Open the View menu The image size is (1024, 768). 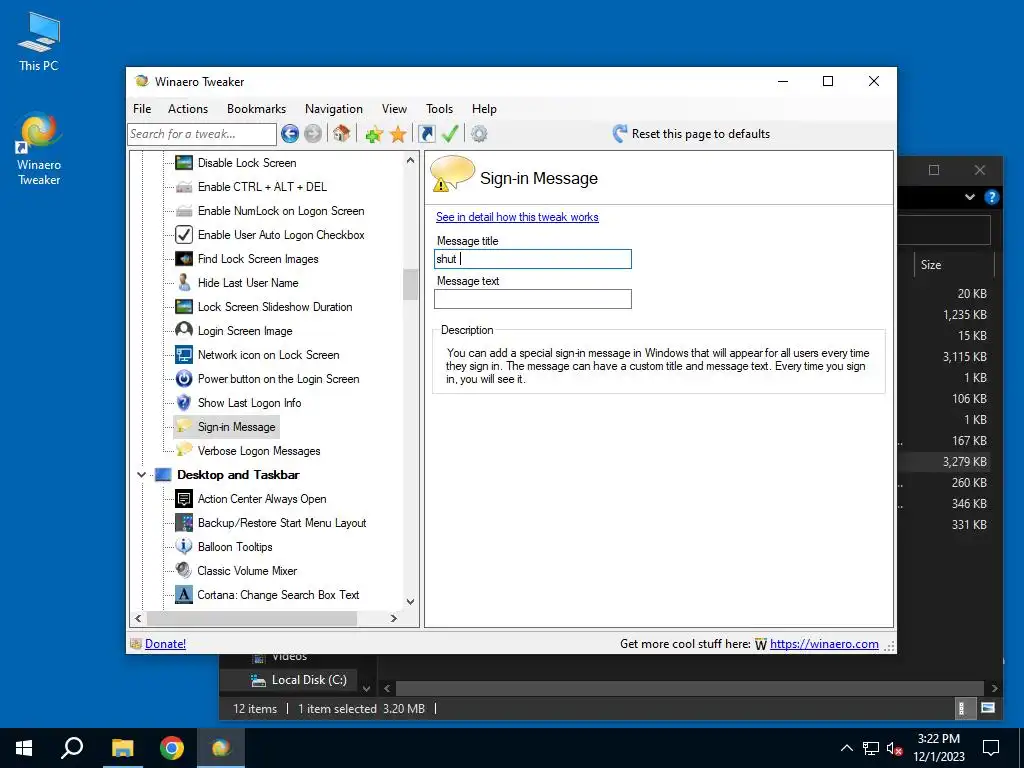coord(394,109)
